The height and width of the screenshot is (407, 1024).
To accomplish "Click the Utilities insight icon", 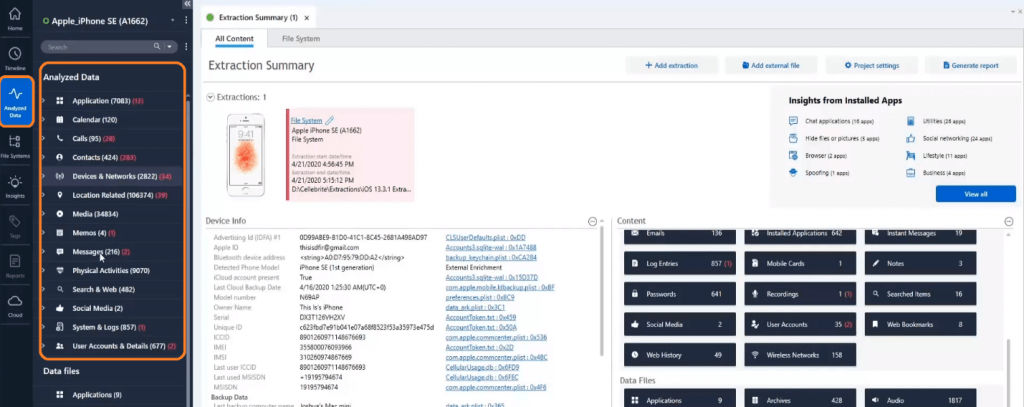I will point(910,121).
